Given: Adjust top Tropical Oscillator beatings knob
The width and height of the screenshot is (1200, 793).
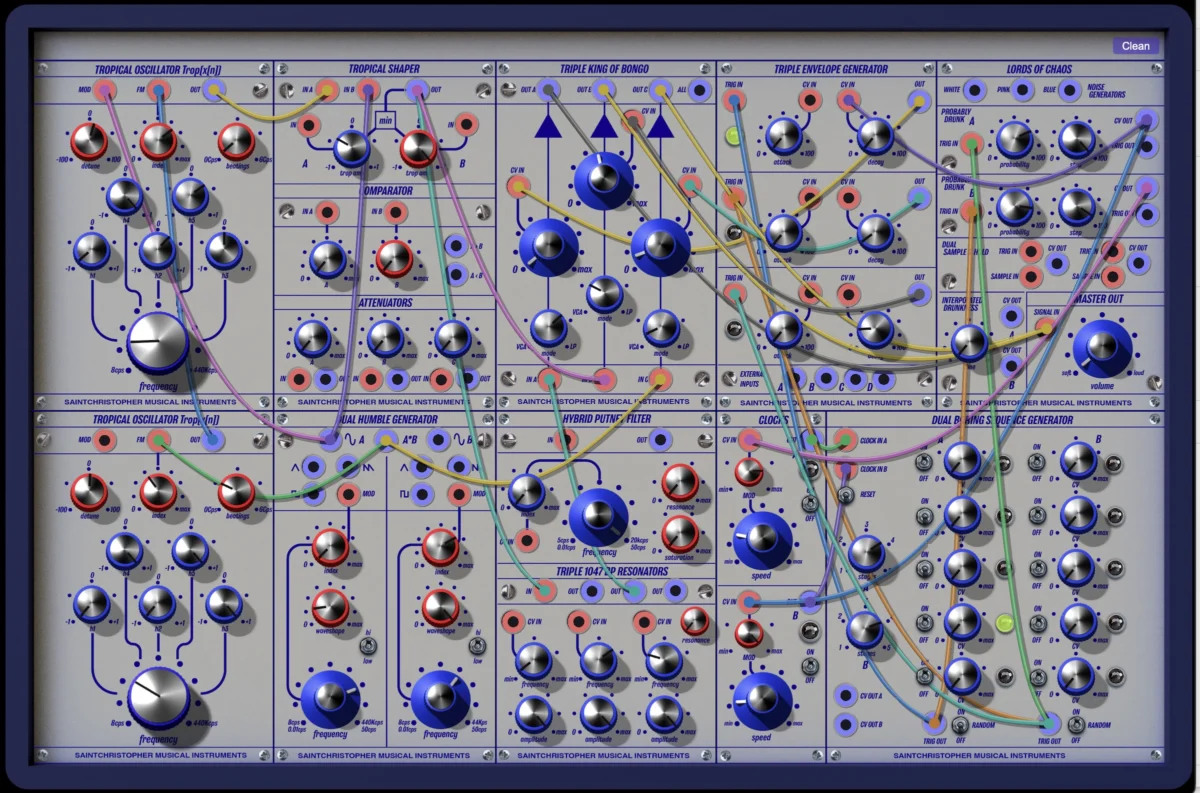Looking at the screenshot, I should 236,142.
